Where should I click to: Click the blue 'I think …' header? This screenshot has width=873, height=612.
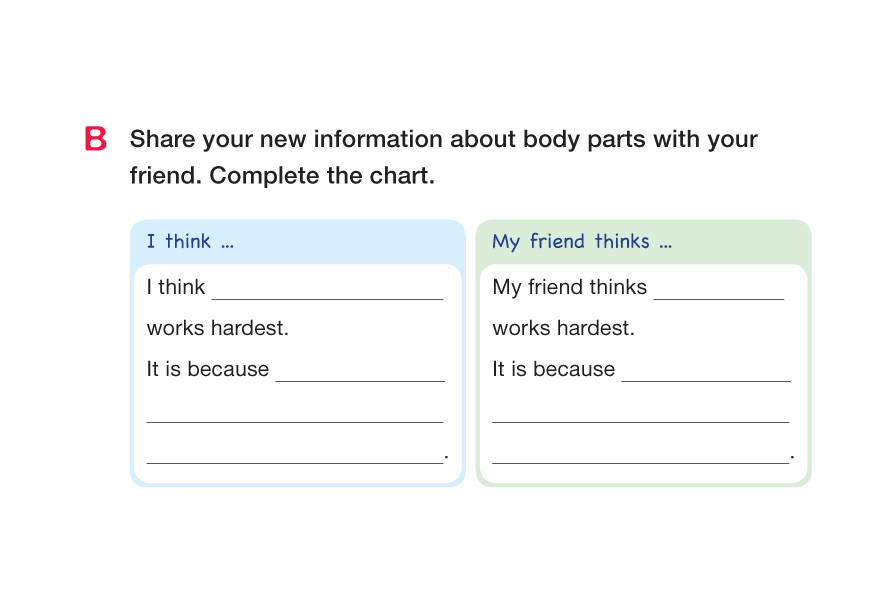pos(190,242)
